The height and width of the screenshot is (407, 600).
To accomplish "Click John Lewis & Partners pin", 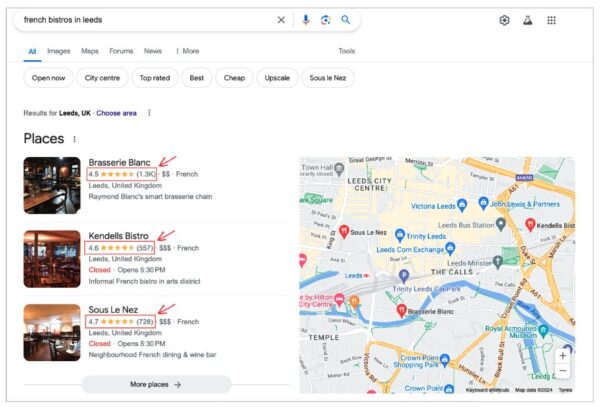I will pyautogui.click(x=483, y=203).
